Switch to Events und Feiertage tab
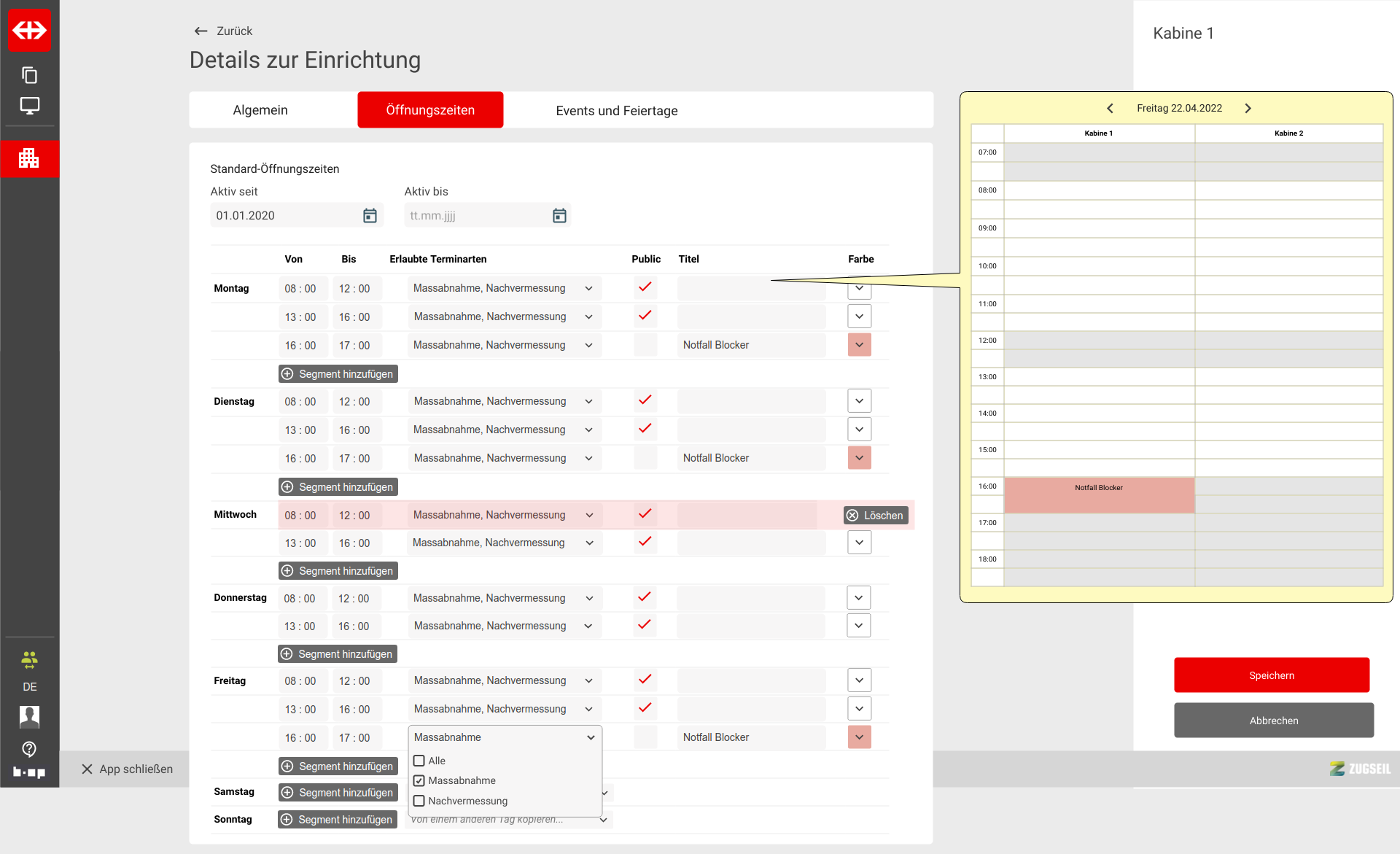The width and height of the screenshot is (1400, 854). [x=616, y=110]
